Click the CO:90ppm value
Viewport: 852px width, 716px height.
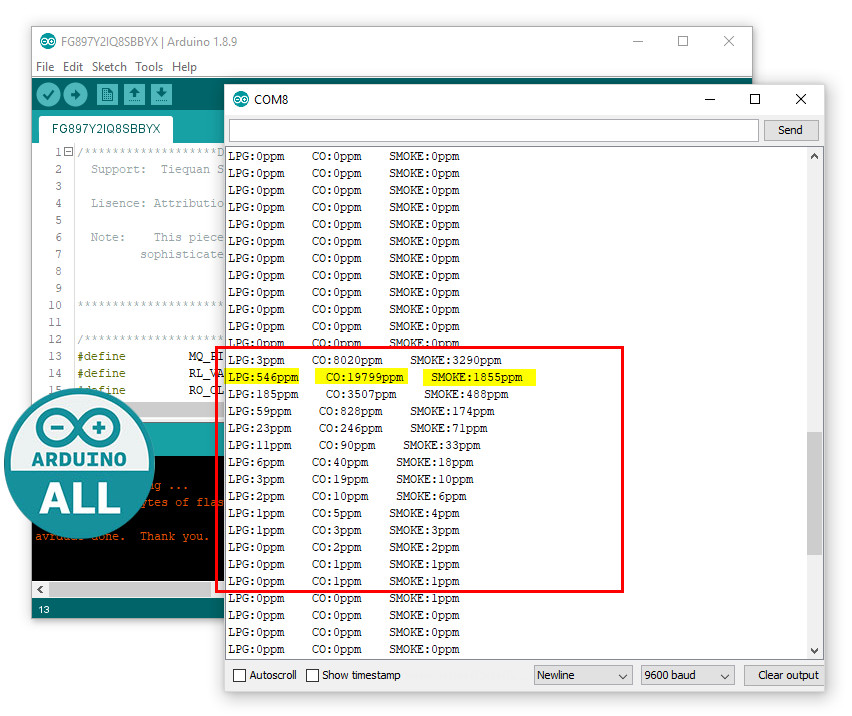point(347,445)
